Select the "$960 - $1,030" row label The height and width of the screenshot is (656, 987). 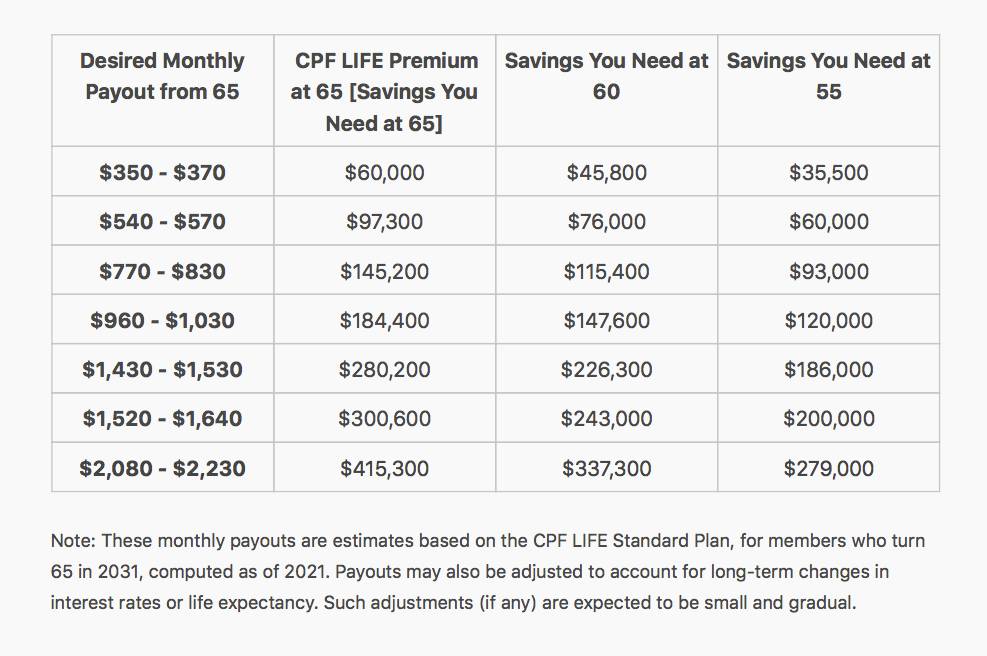[x=162, y=320]
